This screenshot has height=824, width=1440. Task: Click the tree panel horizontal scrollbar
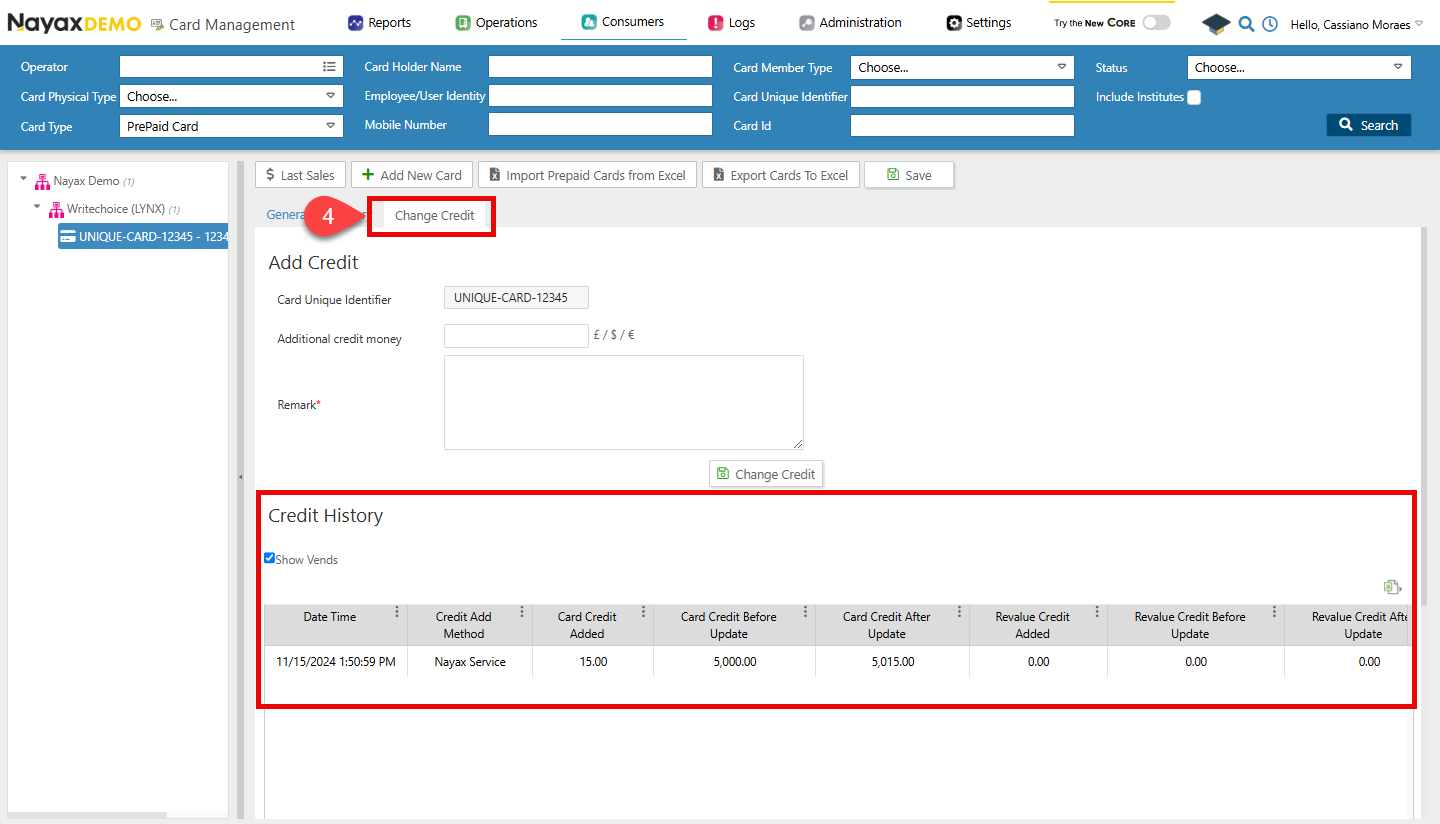point(86,815)
